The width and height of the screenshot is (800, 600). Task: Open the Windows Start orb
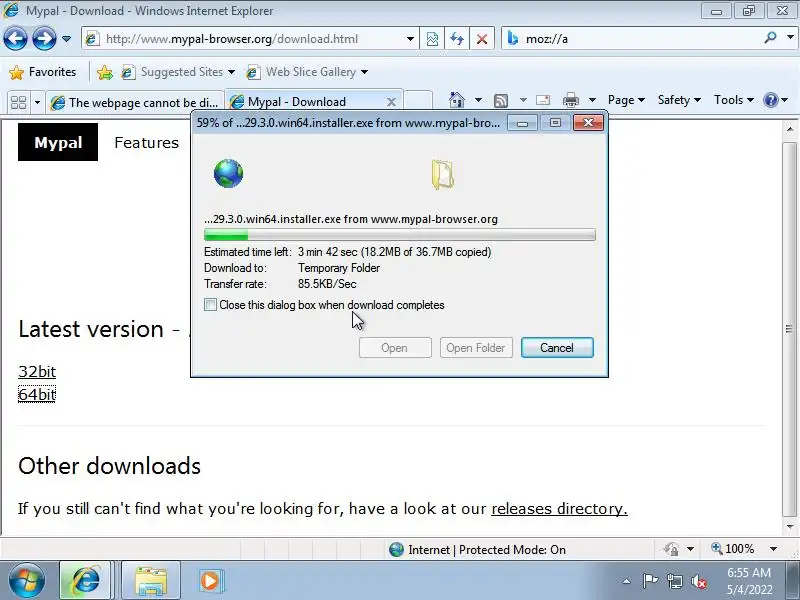(x=27, y=581)
